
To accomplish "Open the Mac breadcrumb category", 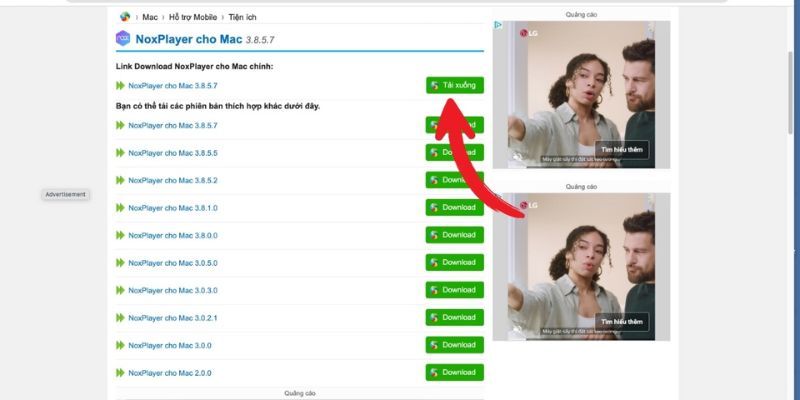I will tap(150, 17).
